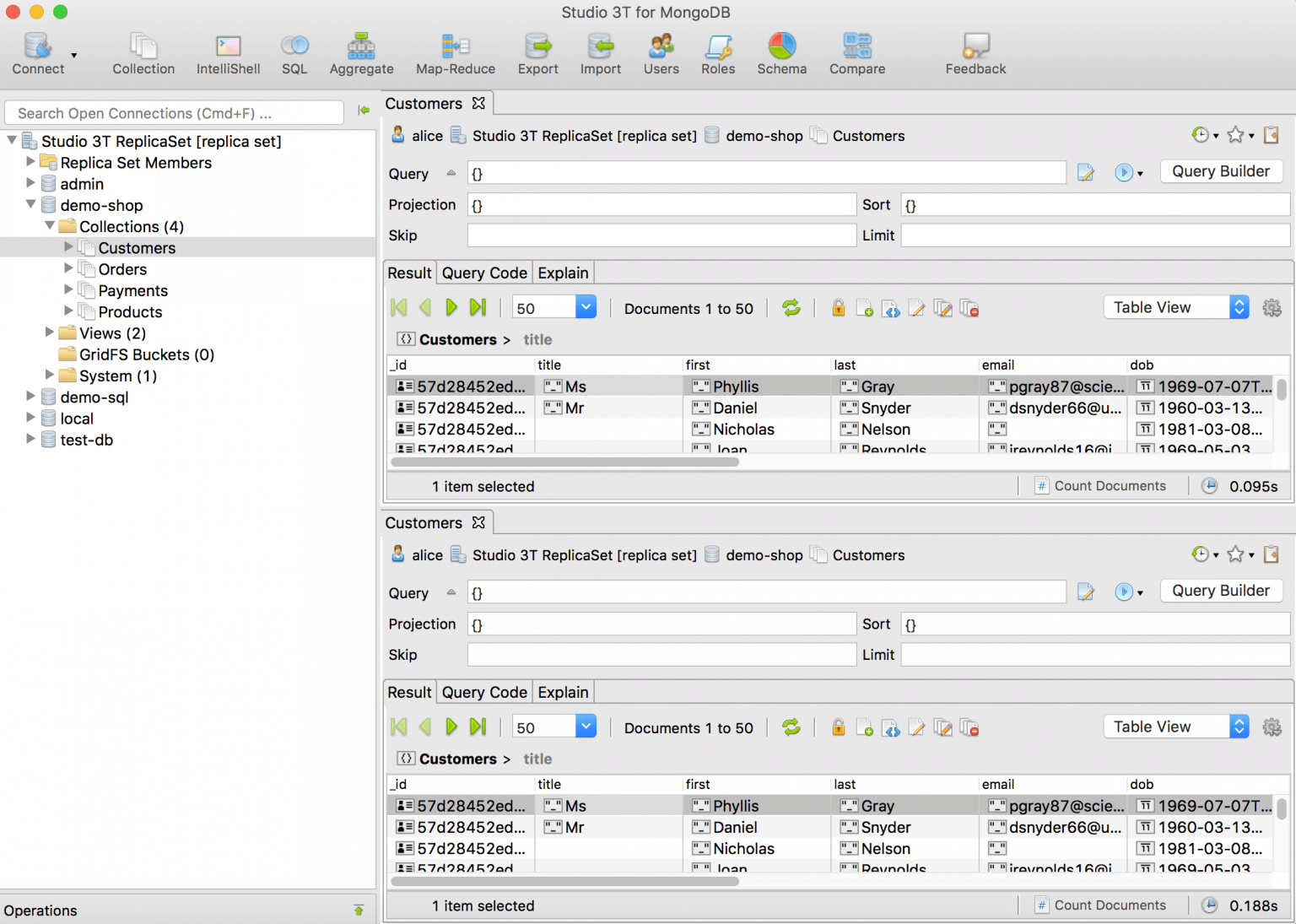The width and height of the screenshot is (1296, 924).
Task: Toggle the lock icon in bottom result pane
Action: (838, 727)
